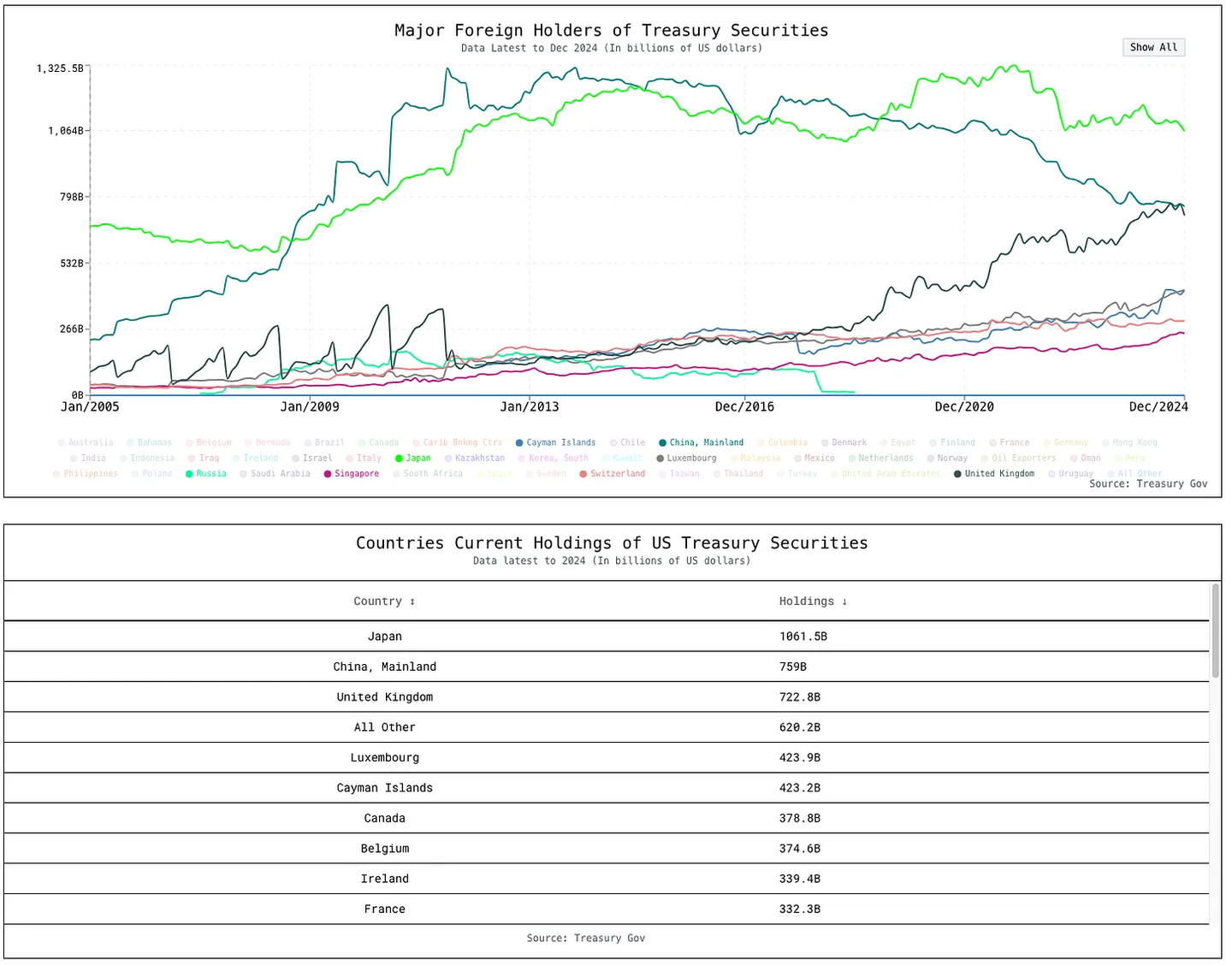Image resolution: width=1232 pixels, height=966 pixels.
Task: Sort table by Country column
Action: point(384,602)
